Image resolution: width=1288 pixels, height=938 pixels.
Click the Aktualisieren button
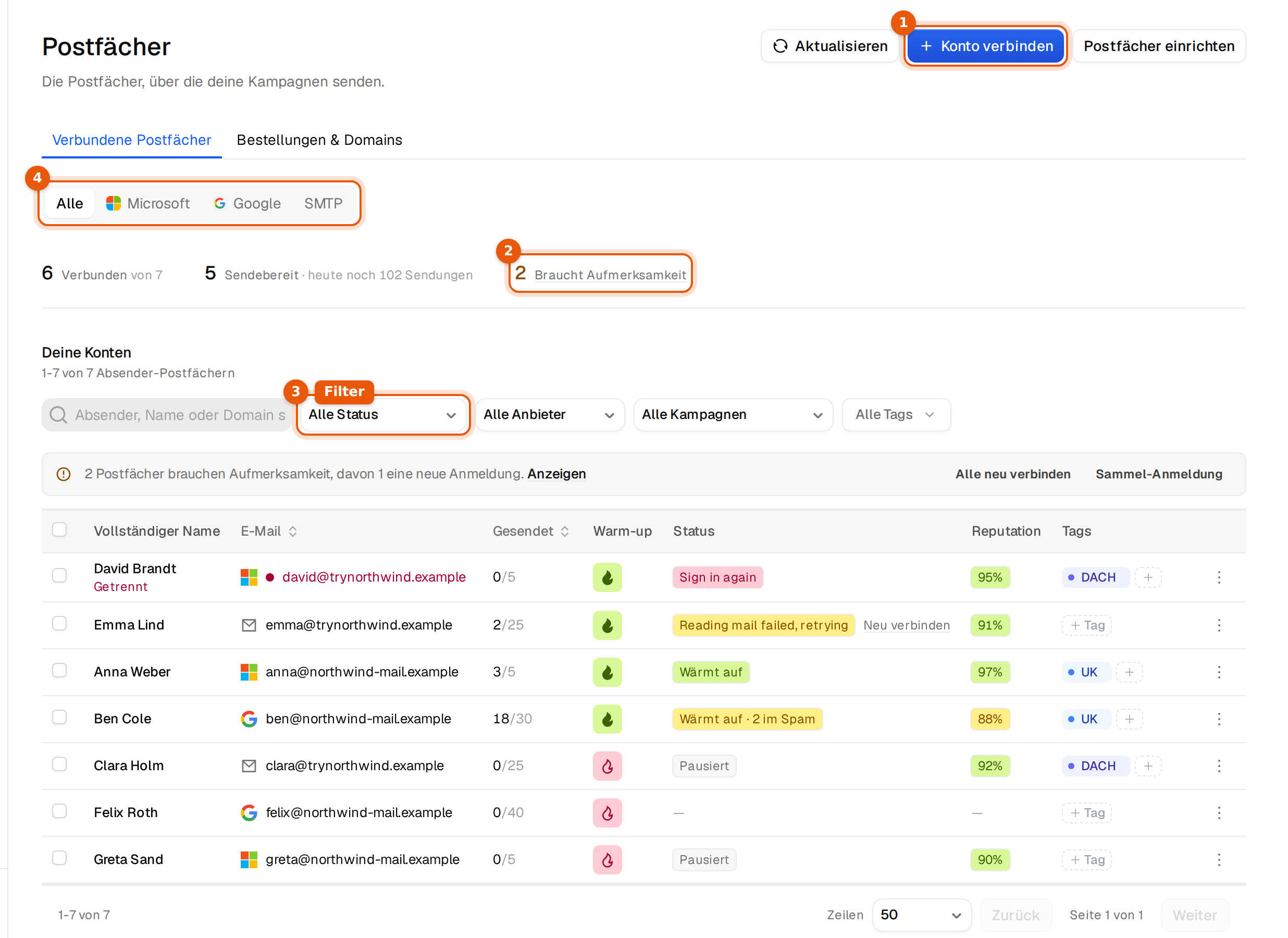pos(829,46)
